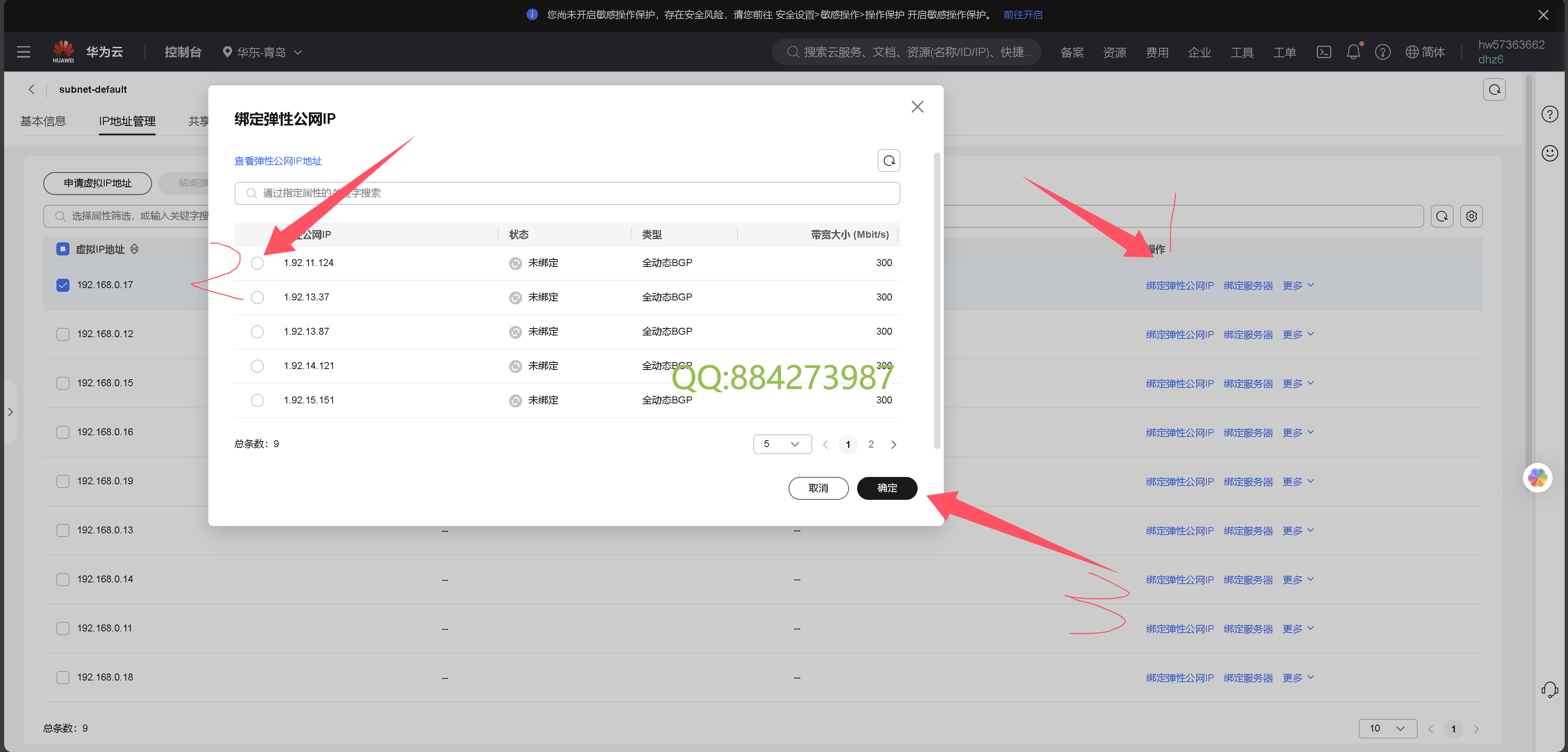Select elastic IP 1.92.11.124 radio button
The image size is (1568, 752).
click(x=257, y=263)
